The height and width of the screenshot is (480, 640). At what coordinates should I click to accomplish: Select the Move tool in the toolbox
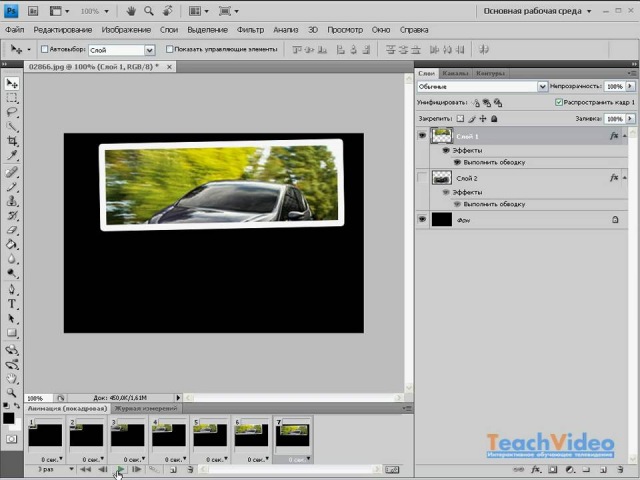click(x=12, y=84)
